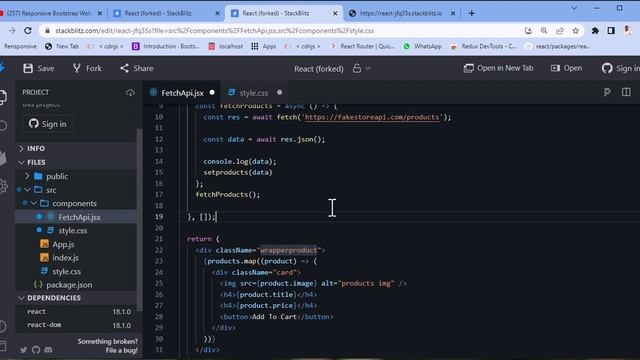Viewport: 640px width, 360px height.
Task: Open the search icon in activity bar
Action: click(x=3, y=125)
